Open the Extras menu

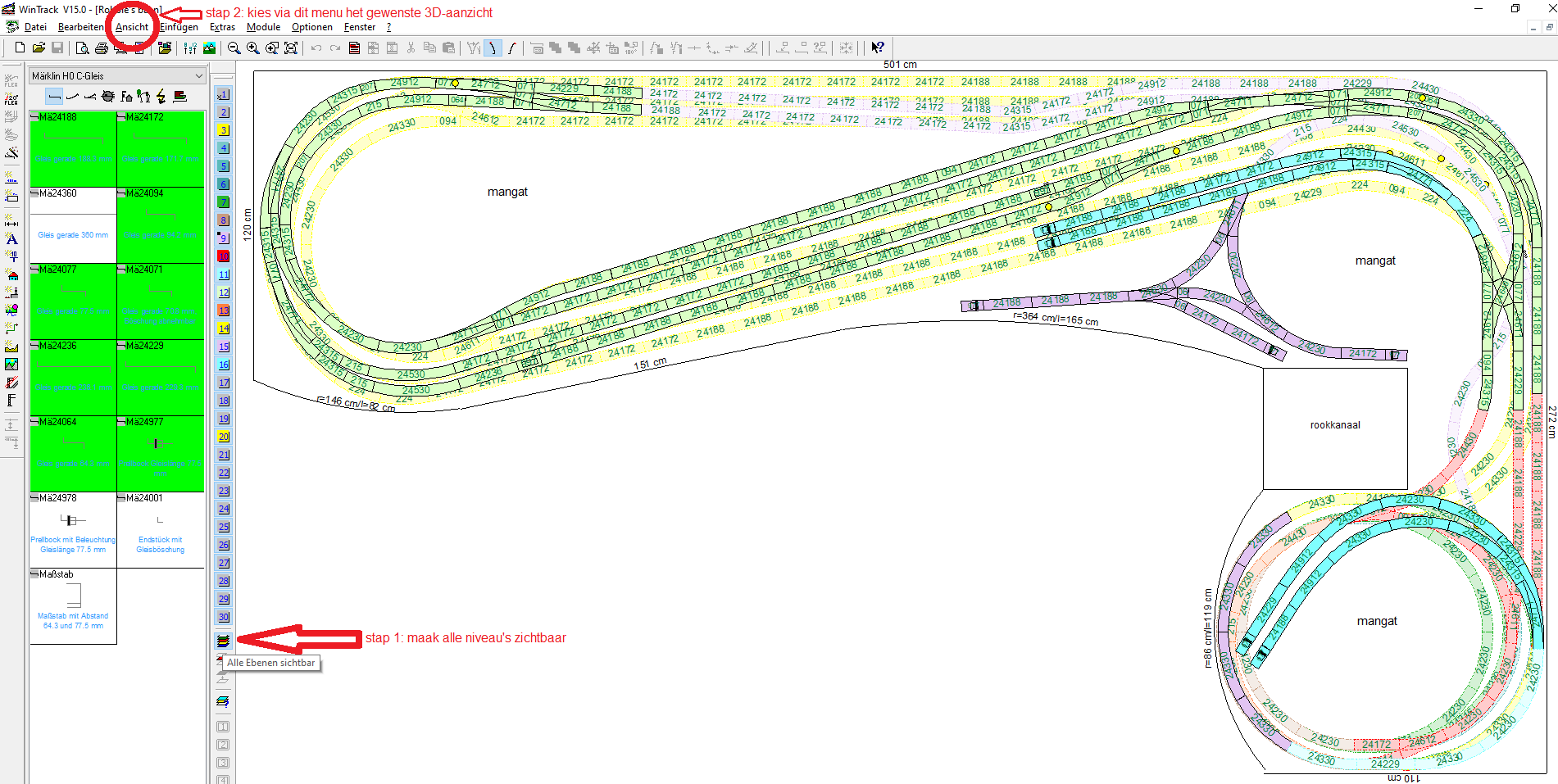(222, 27)
